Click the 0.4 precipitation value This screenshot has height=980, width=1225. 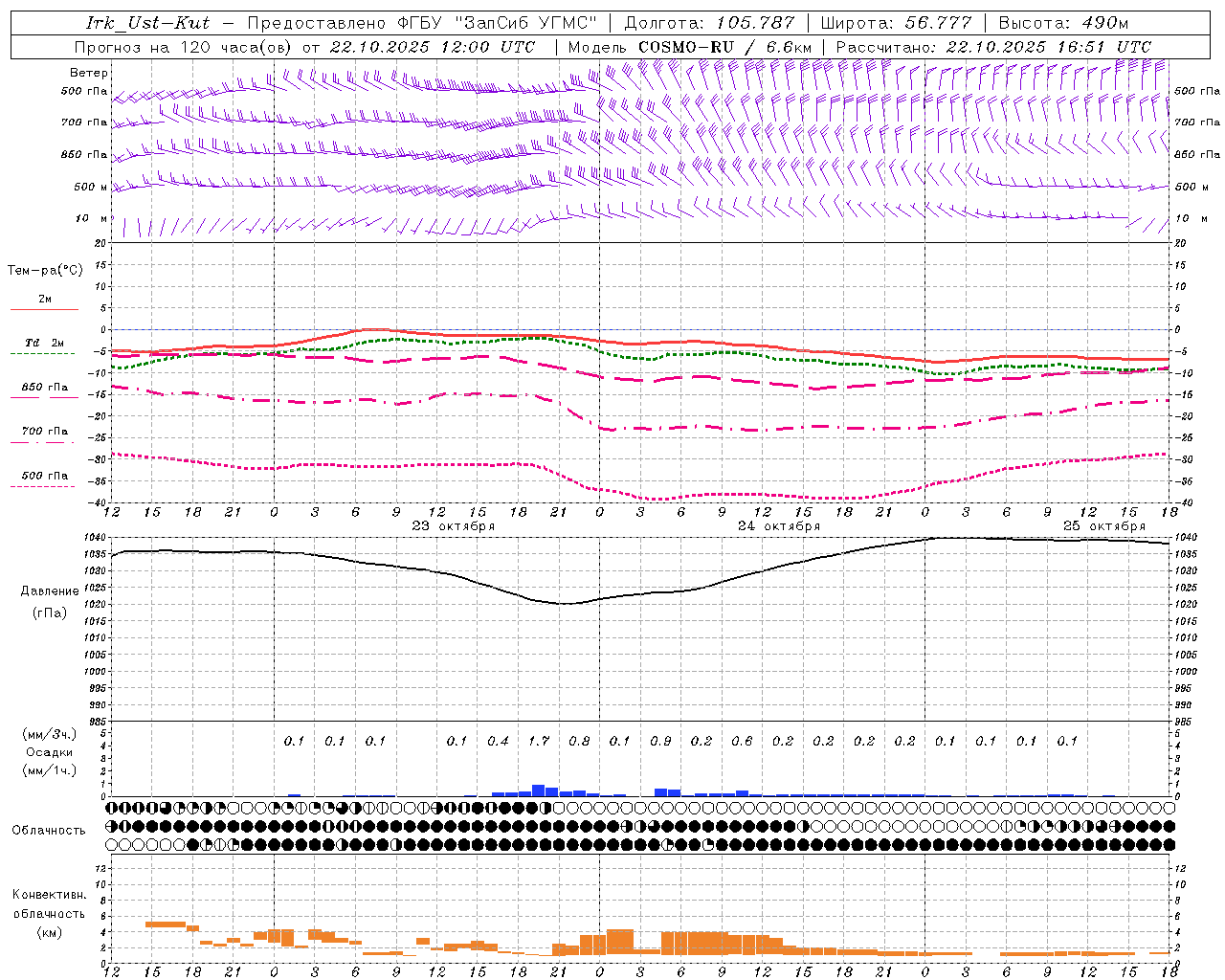click(x=498, y=741)
